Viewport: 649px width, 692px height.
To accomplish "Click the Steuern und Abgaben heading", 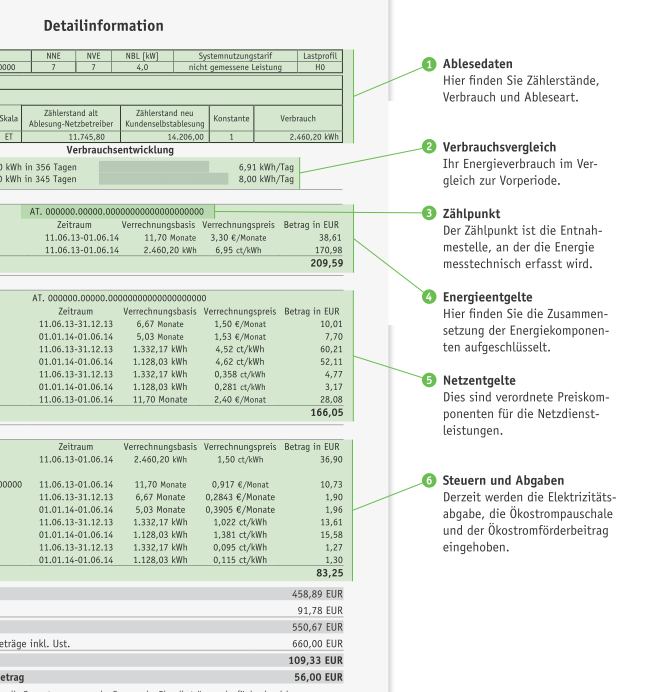I will tap(503, 481).
